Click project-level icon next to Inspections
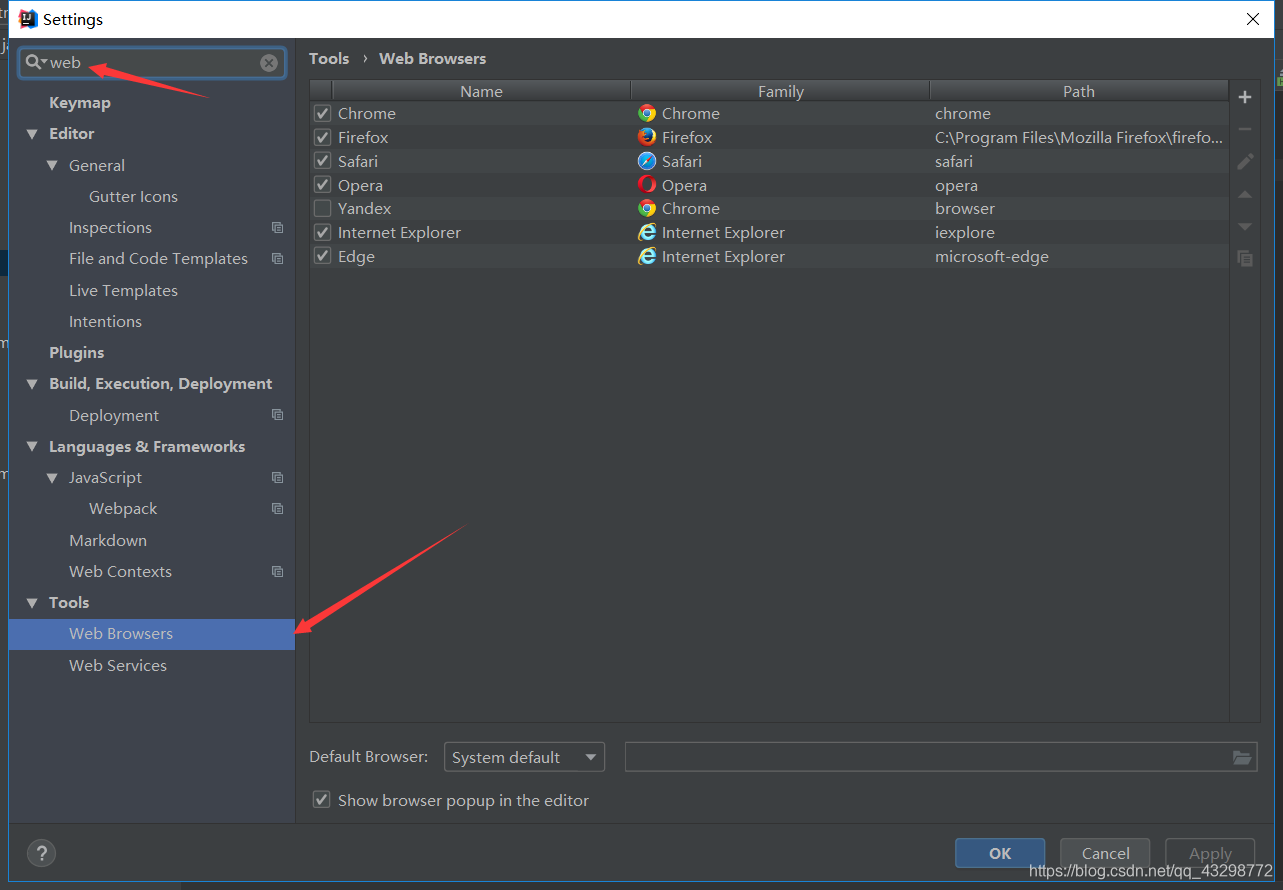 278,228
